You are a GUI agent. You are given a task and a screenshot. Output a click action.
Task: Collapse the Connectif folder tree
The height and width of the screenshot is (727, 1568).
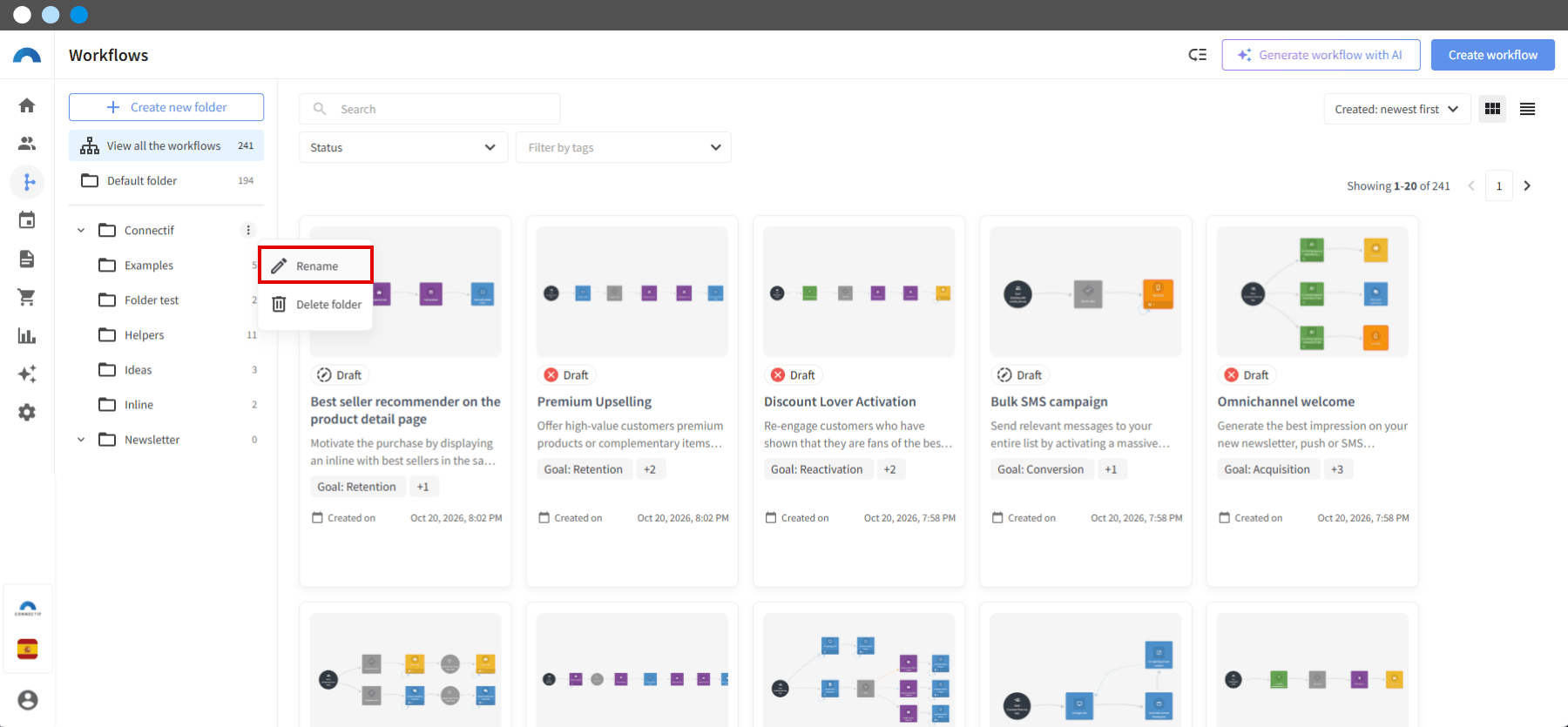click(81, 230)
